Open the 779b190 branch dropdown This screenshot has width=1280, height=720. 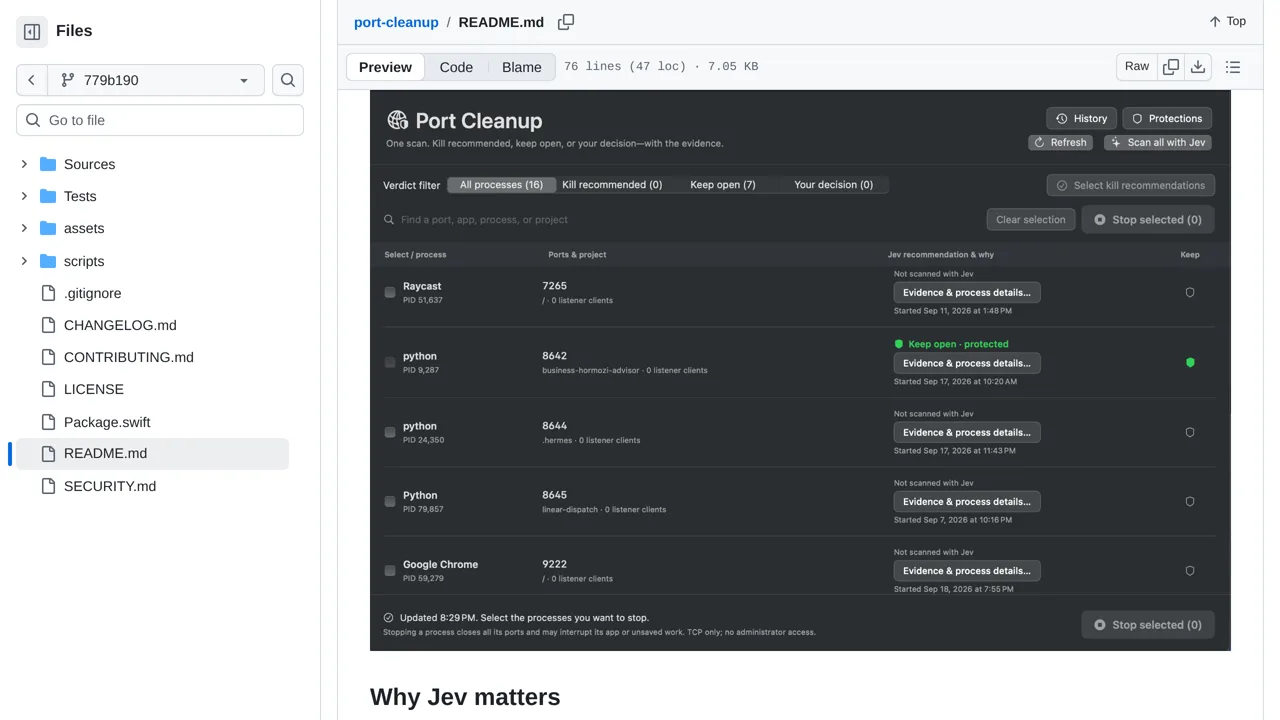click(156, 80)
